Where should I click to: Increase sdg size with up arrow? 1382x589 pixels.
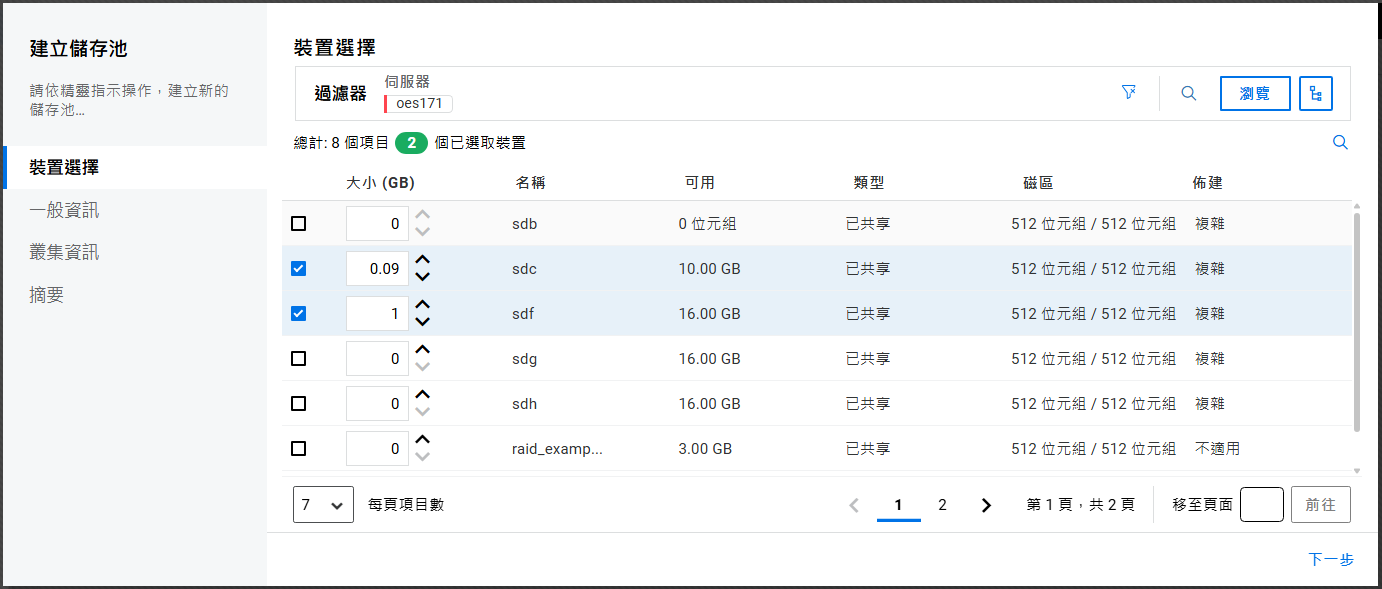point(423,350)
